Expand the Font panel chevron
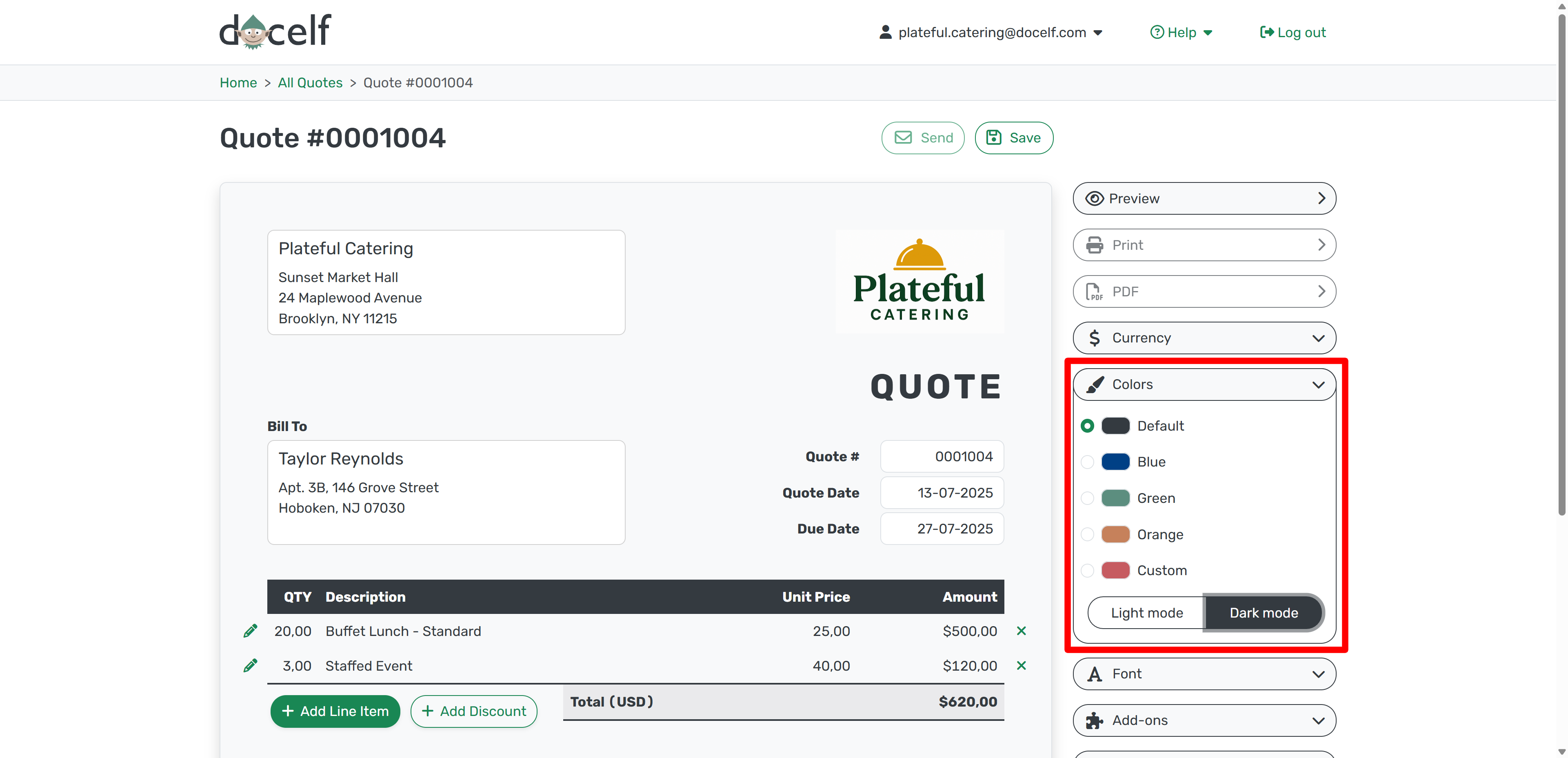This screenshot has height=758, width=1568. pyautogui.click(x=1319, y=675)
